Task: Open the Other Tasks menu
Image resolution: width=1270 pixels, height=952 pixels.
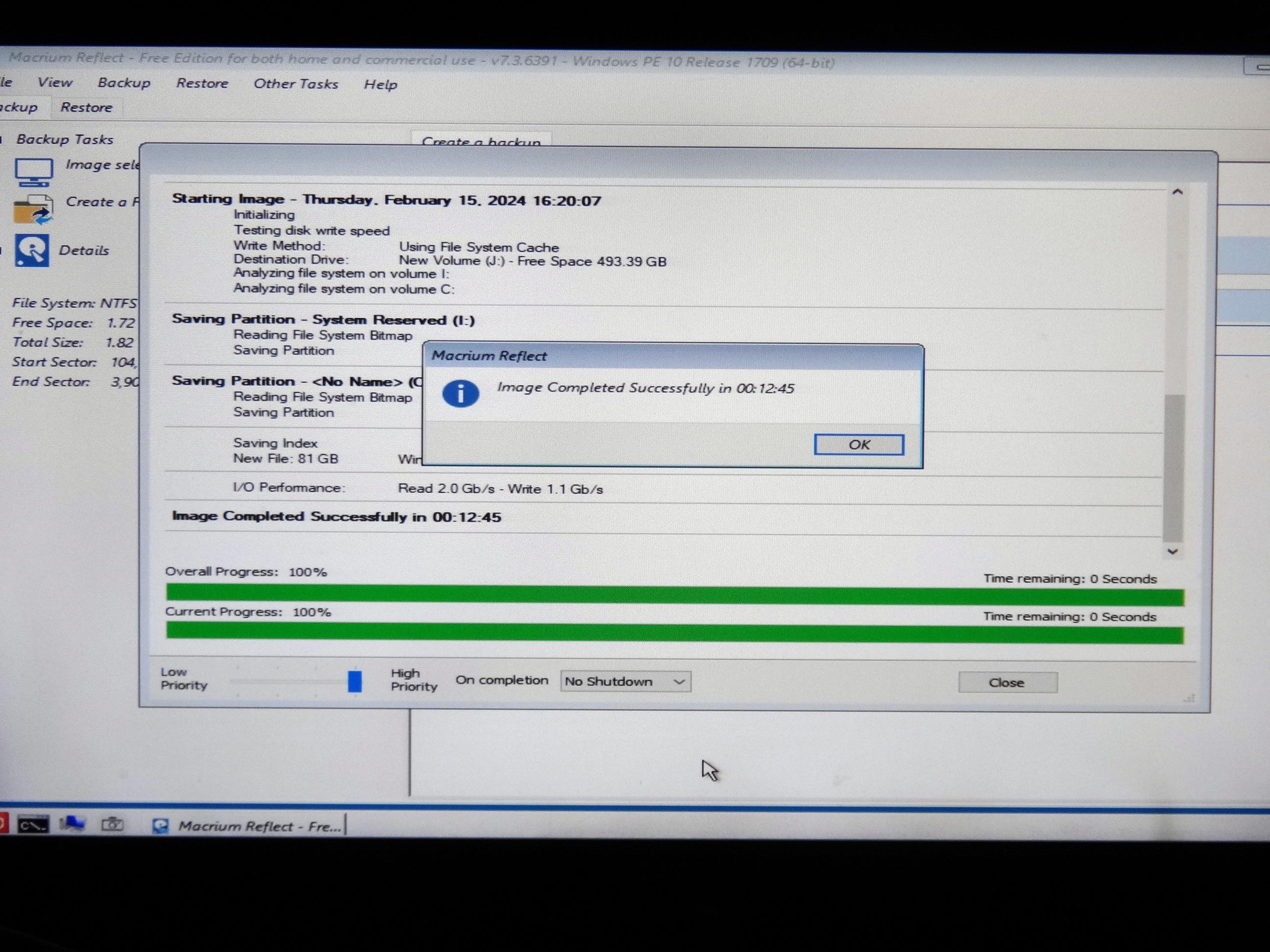Action: [x=295, y=84]
